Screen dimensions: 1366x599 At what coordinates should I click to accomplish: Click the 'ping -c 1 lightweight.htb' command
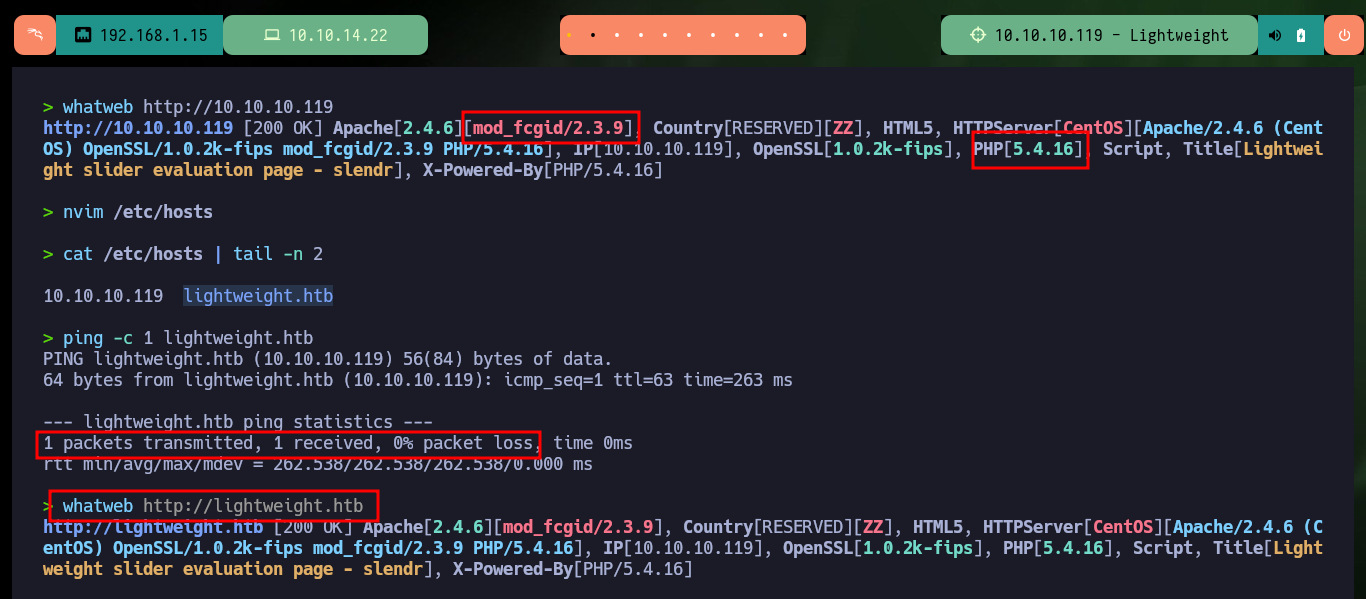[x=188, y=338]
